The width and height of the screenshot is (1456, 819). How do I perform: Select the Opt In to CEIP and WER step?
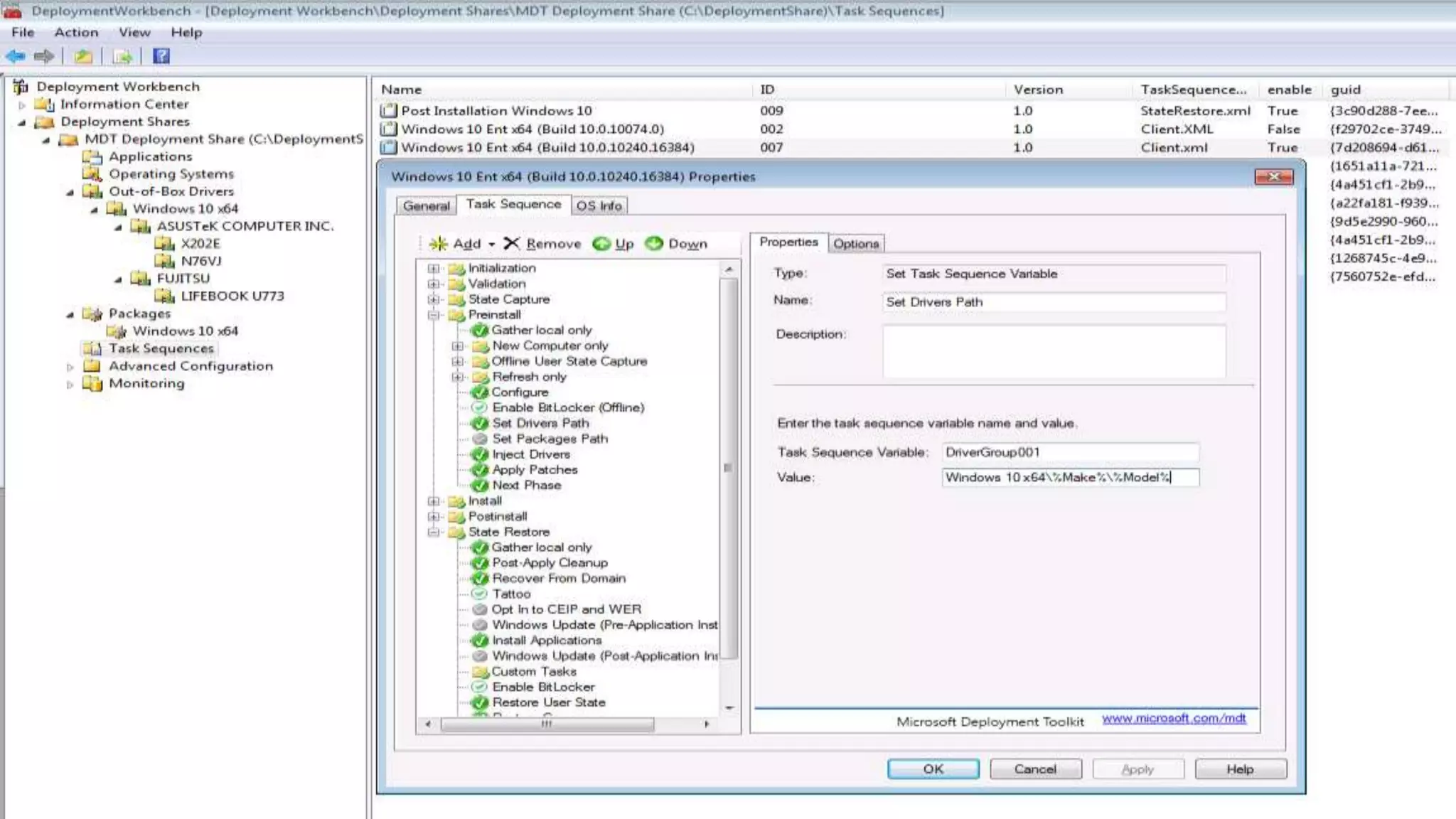pyautogui.click(x=566, y=610)
